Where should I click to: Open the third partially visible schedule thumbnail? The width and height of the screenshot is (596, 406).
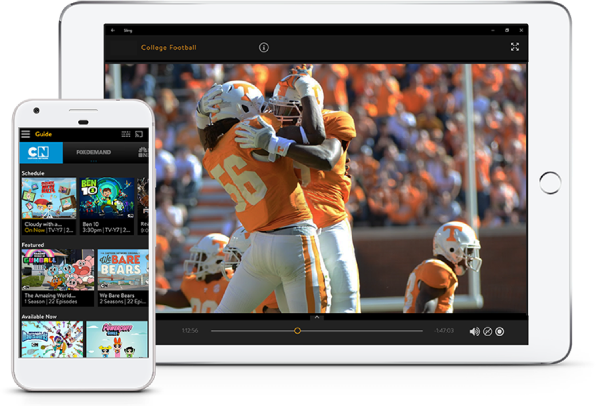(x=143, y=199)
